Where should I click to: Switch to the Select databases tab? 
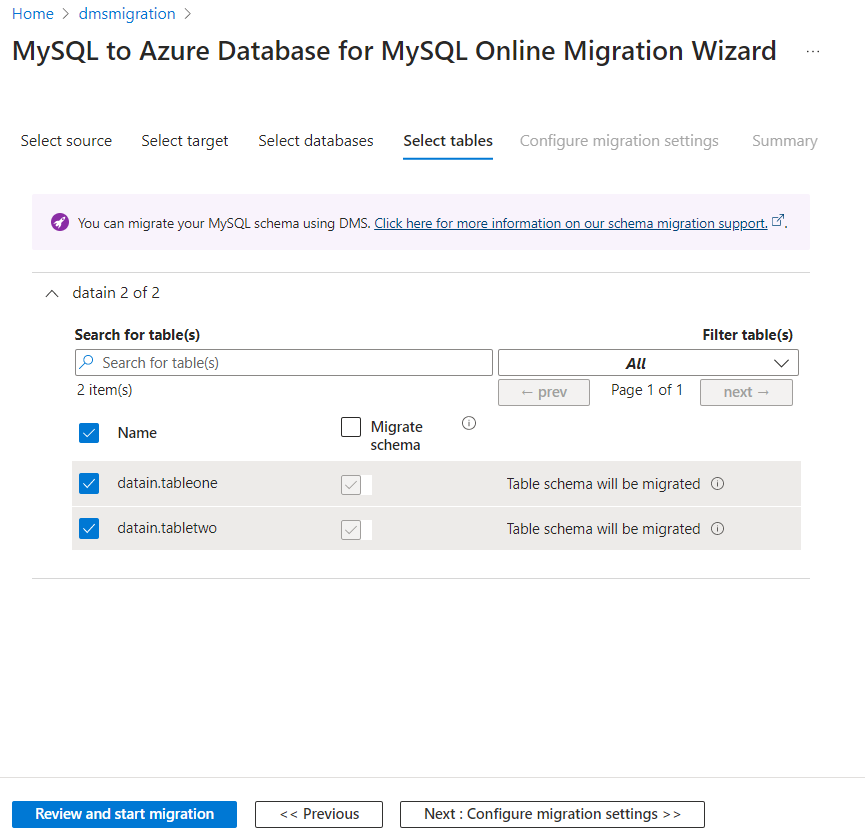pos(316,141)
